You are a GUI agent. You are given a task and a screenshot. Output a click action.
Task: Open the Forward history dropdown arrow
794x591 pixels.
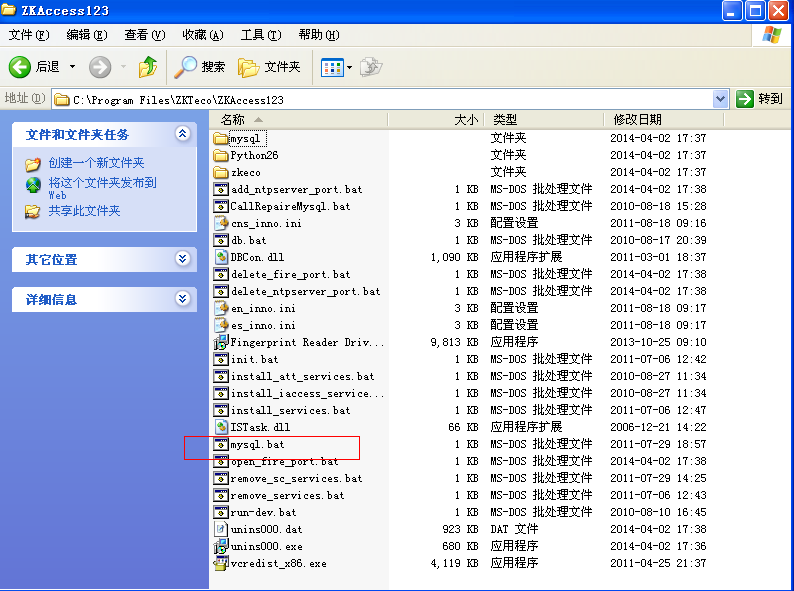tap(123, 67)
